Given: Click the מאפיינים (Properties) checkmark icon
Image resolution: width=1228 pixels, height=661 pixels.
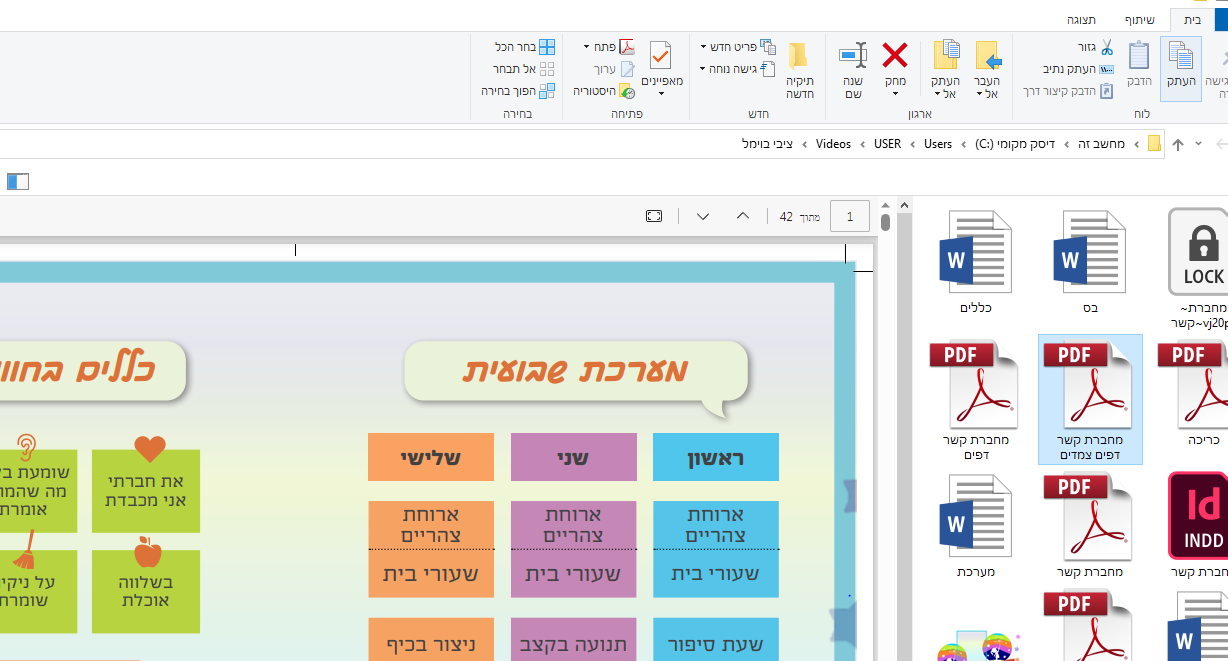Looking at the screenshot, I should 661,54.
